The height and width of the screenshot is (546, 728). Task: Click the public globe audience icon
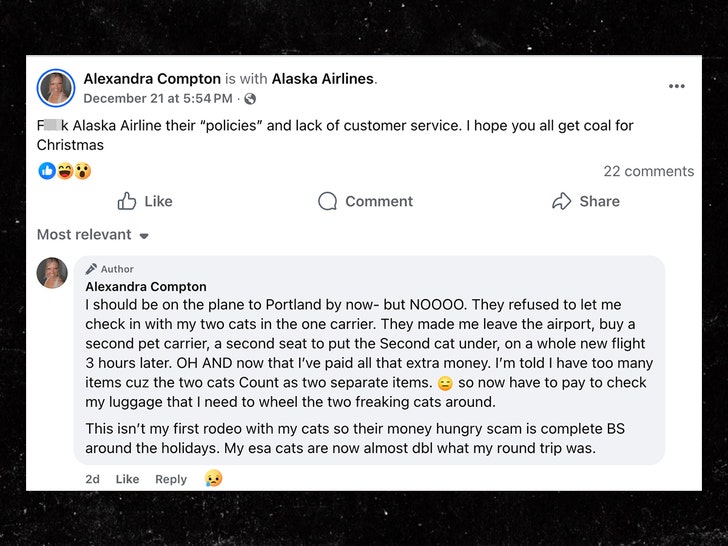[250, 99]
